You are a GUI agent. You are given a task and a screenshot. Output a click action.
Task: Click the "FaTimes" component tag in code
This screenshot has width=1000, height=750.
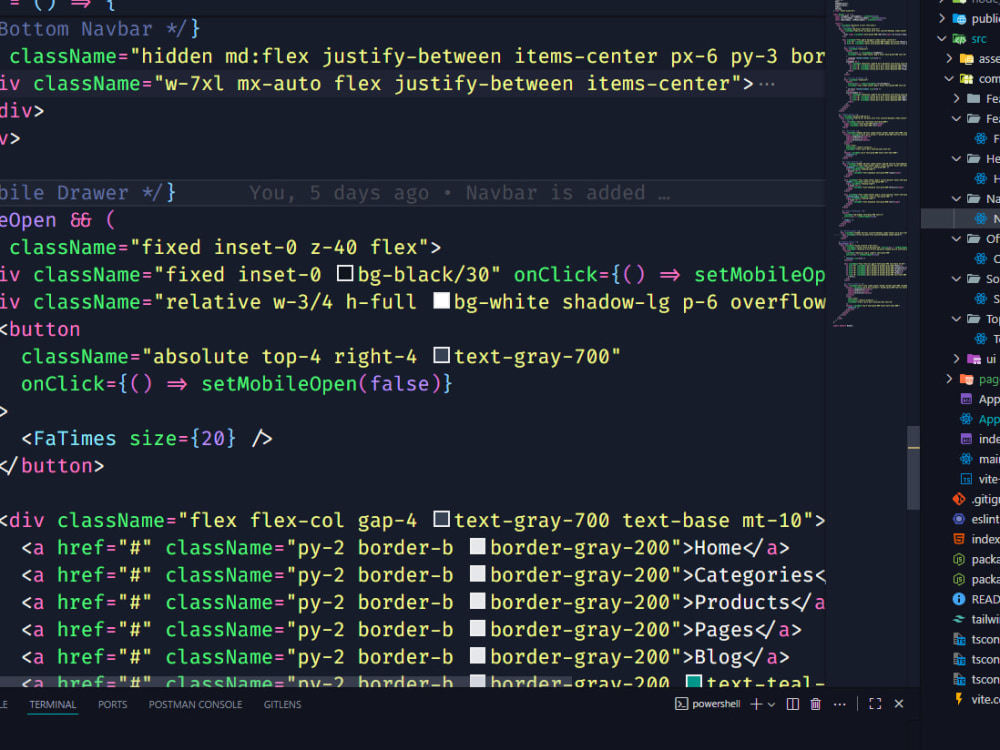click(75, 439)
